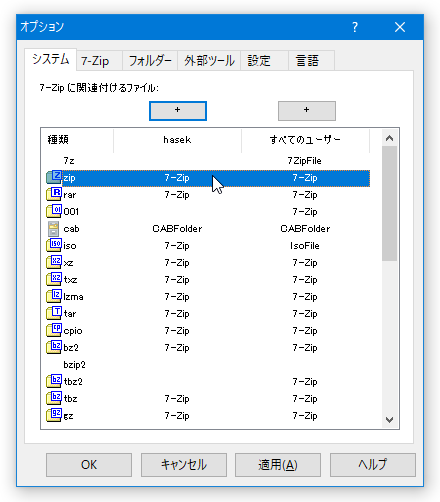Click すべてのユーザー CABFolder cell in cab row

click(x=305, y=229)
